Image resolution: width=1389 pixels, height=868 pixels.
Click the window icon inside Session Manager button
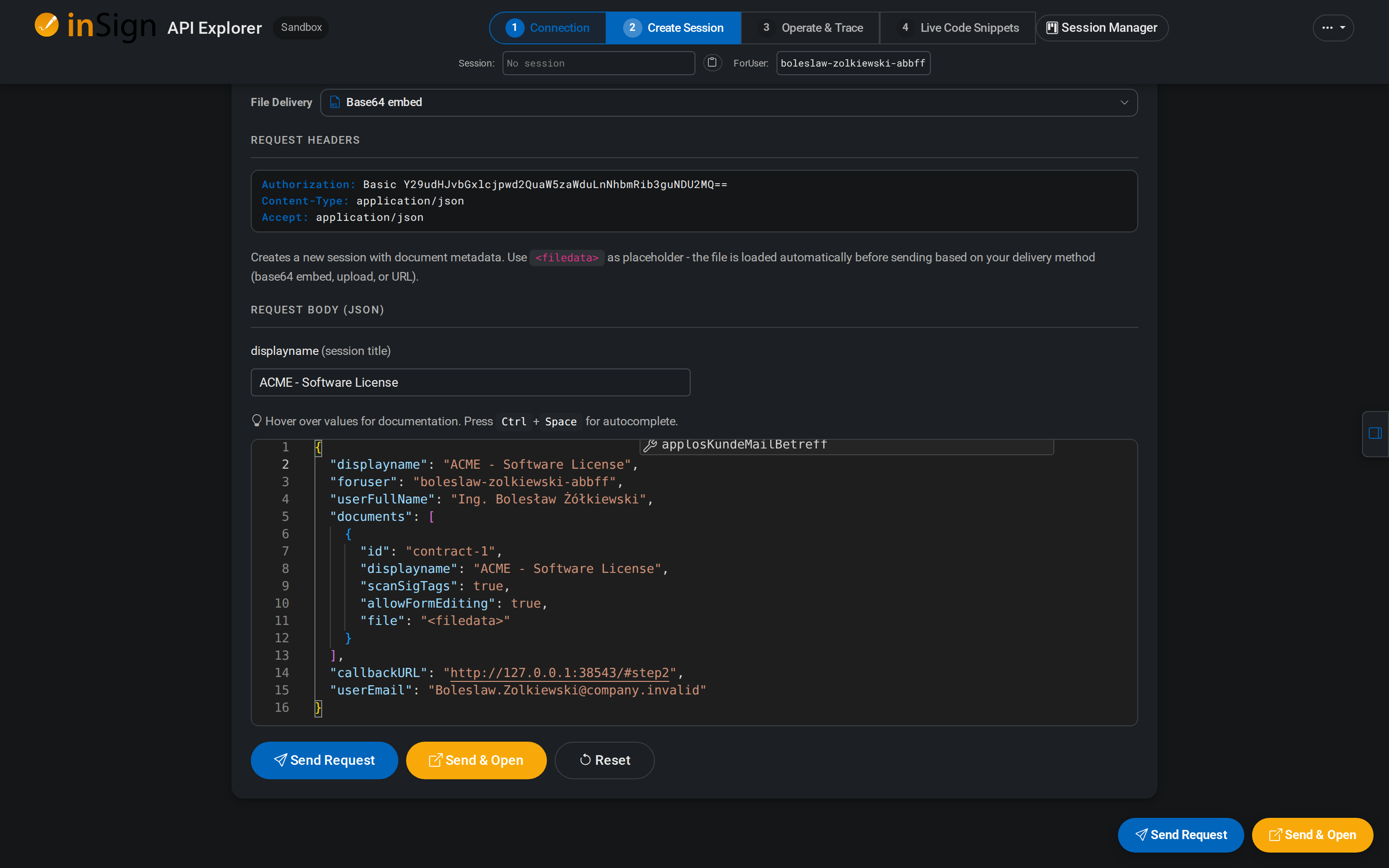[1053, 27]
